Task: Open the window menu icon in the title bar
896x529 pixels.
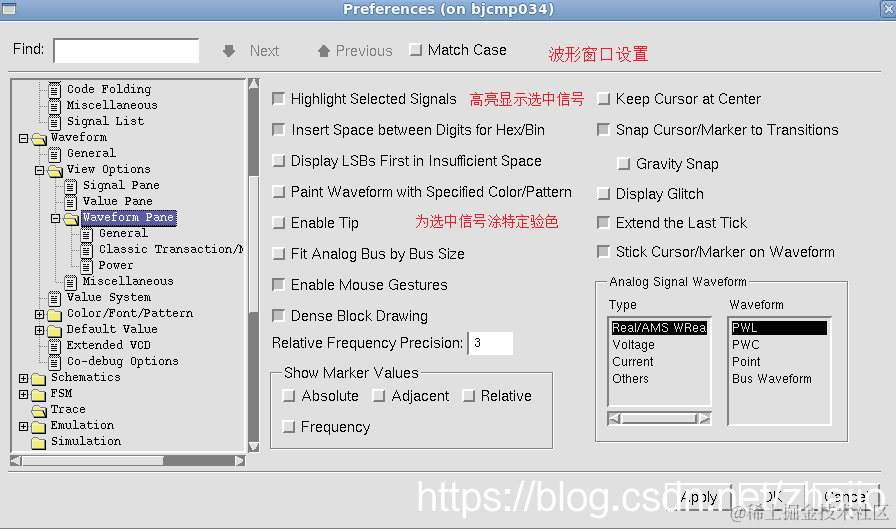Action: click(9, 8)
